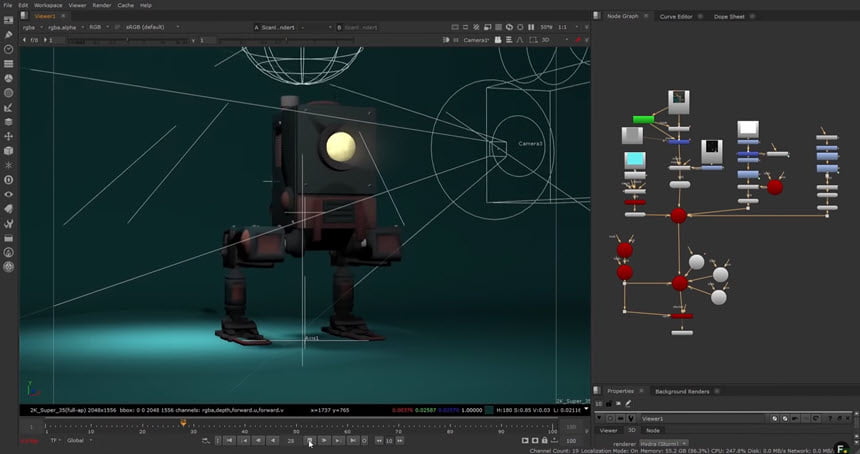The image size is (860, 454).
Task: Open the sRGB (default) colorspace dropdown
Action: pyautogui.click(x=152, y=27)
